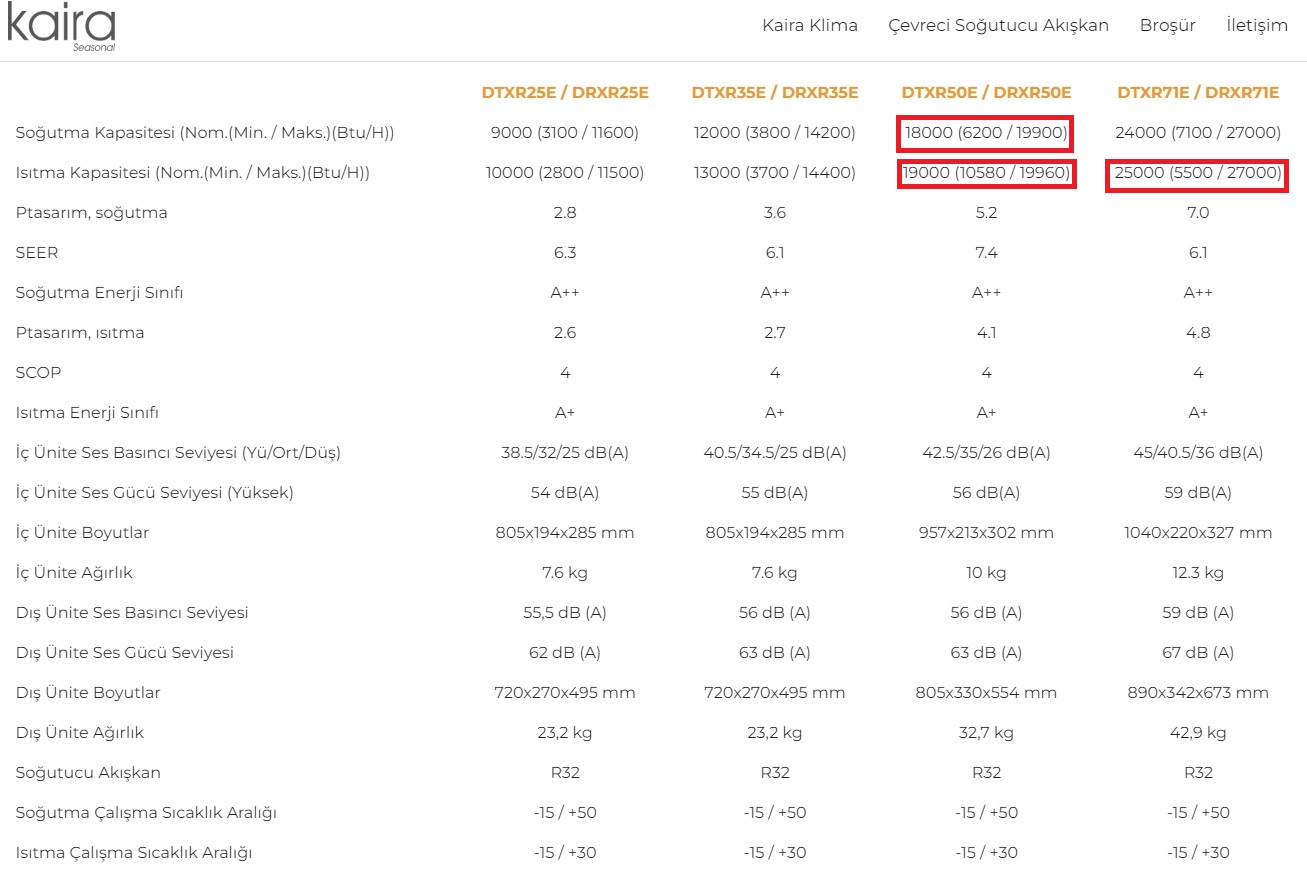Click Isıtma Çalışma Sıcaklık Aralığı label
Image resolution: width=1307 pixels, height=877 pixels.
[x=134, y=853]
